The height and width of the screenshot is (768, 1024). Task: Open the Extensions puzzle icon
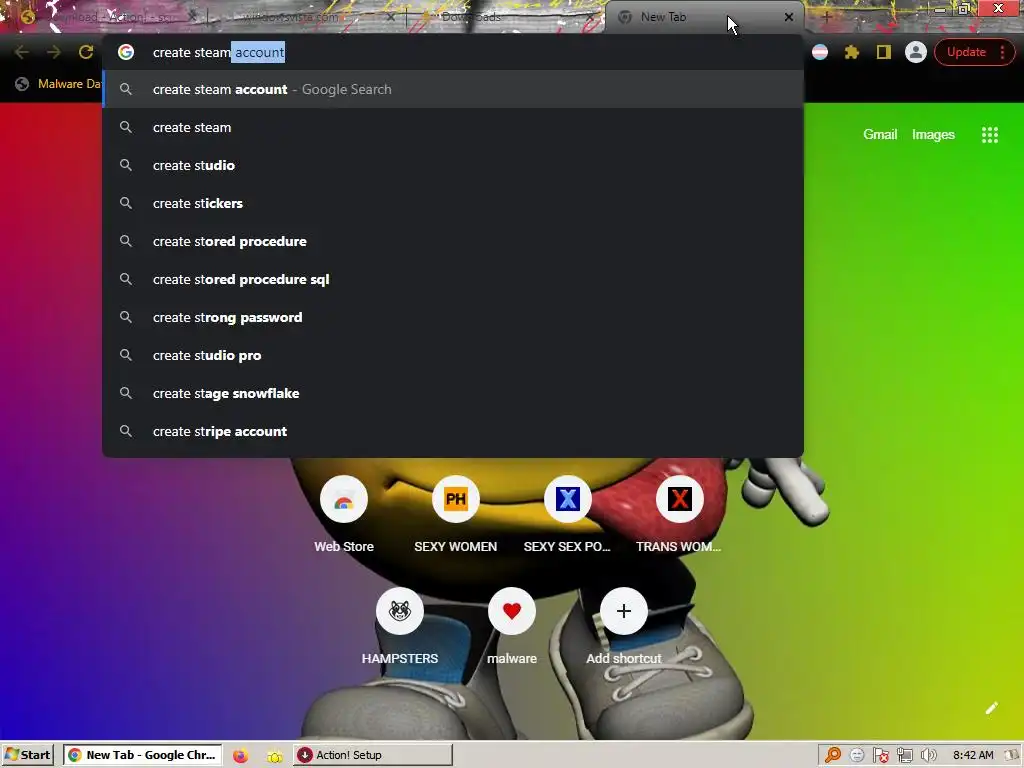point(852,52)
